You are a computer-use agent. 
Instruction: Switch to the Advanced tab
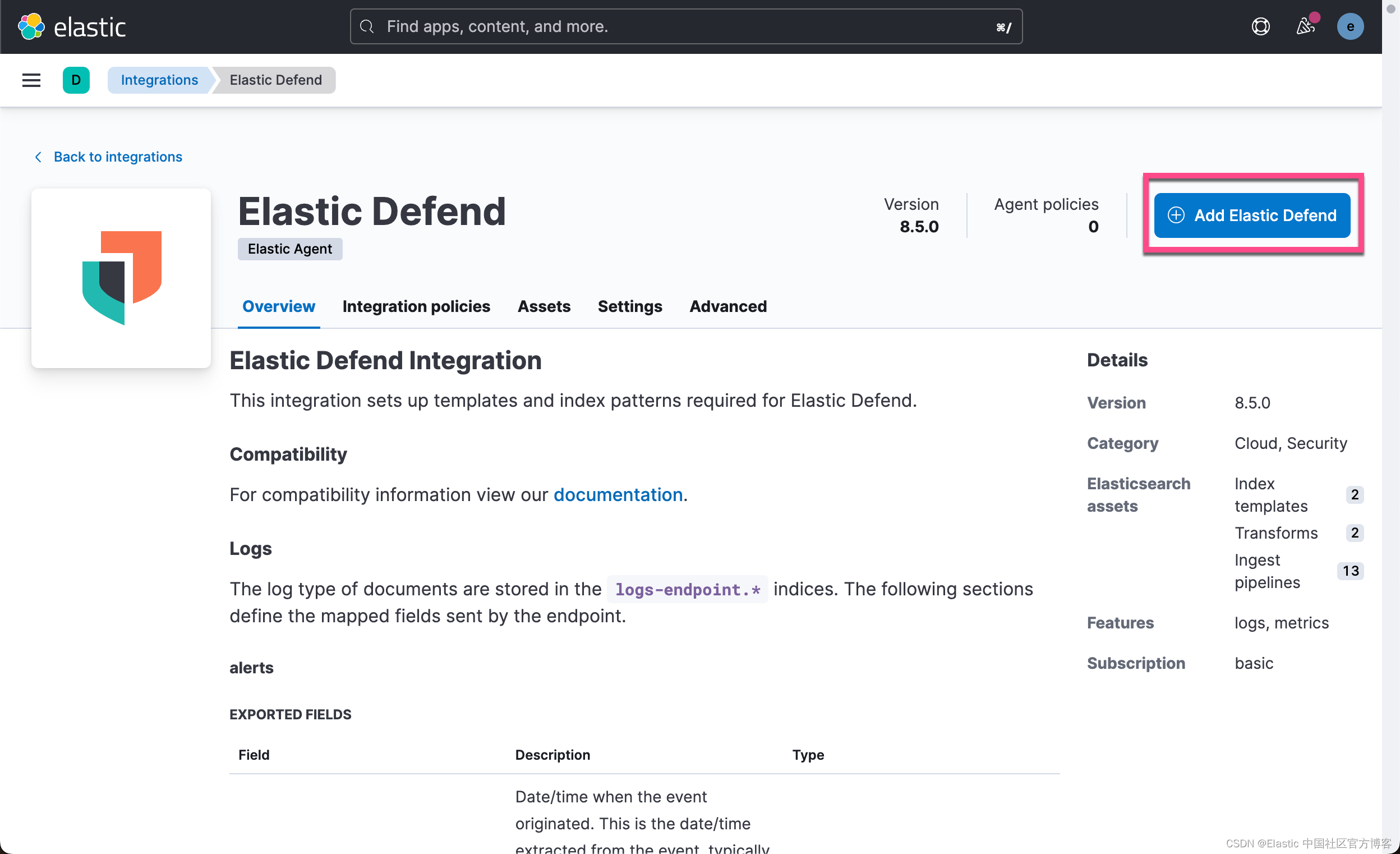point(728,306)
